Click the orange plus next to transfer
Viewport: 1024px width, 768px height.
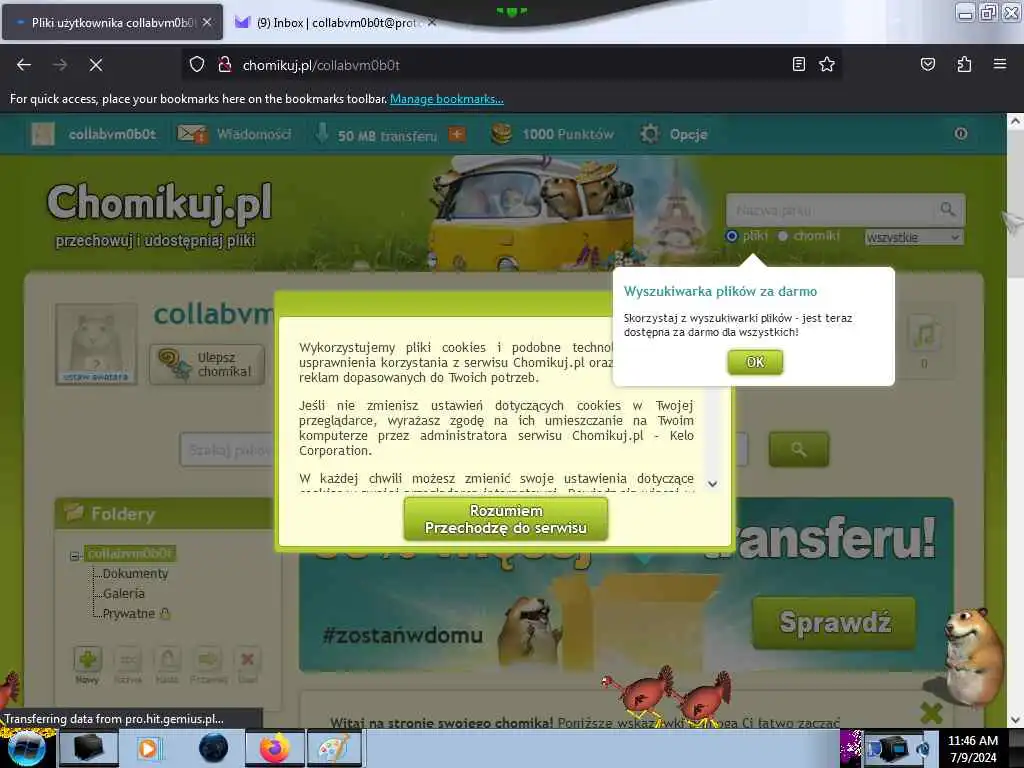coord(457,134)
